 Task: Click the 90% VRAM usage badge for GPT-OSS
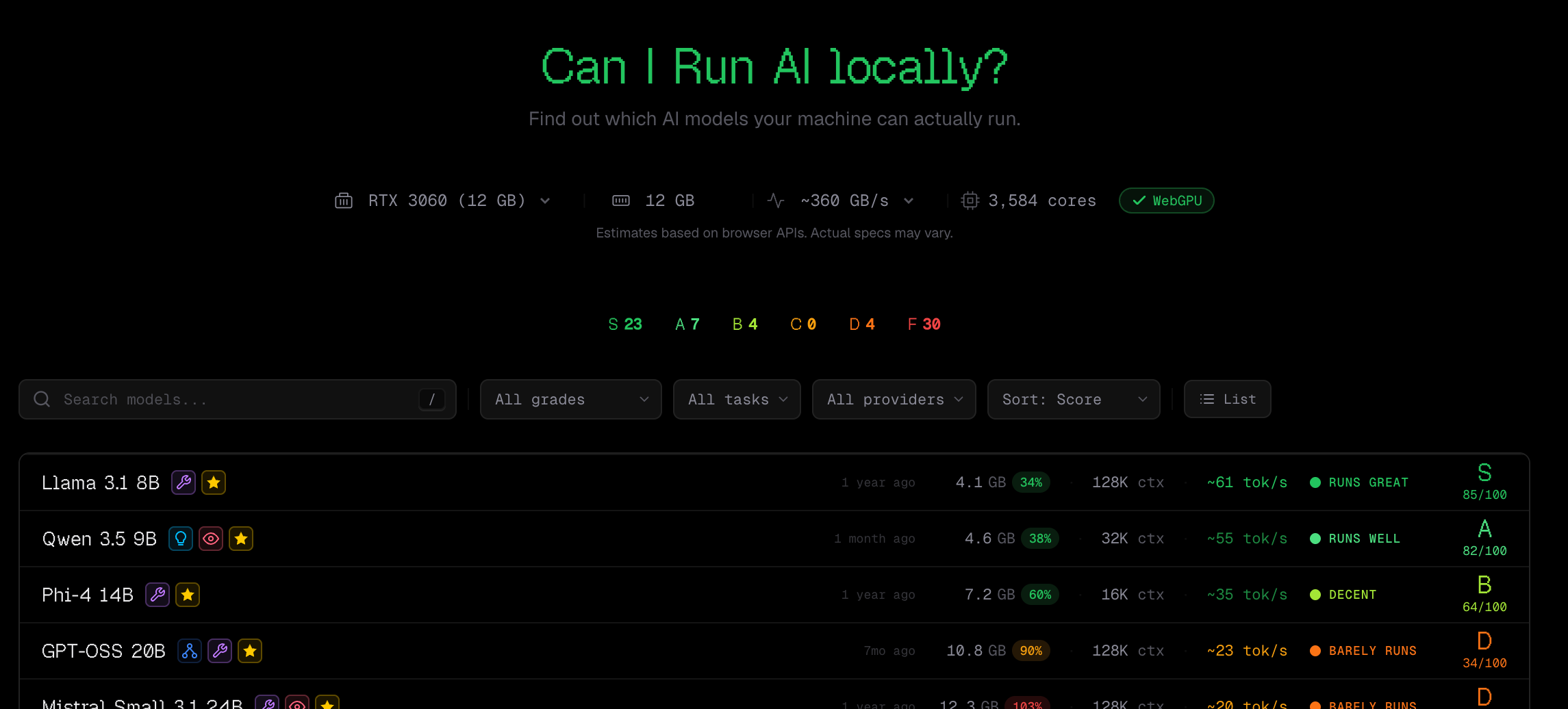(1031, 651)
